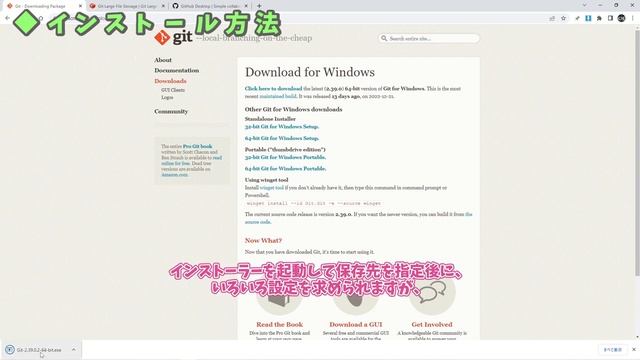Open the Chrome profile avatar
The height and width of the screenshot is (360, 640).
621,18
